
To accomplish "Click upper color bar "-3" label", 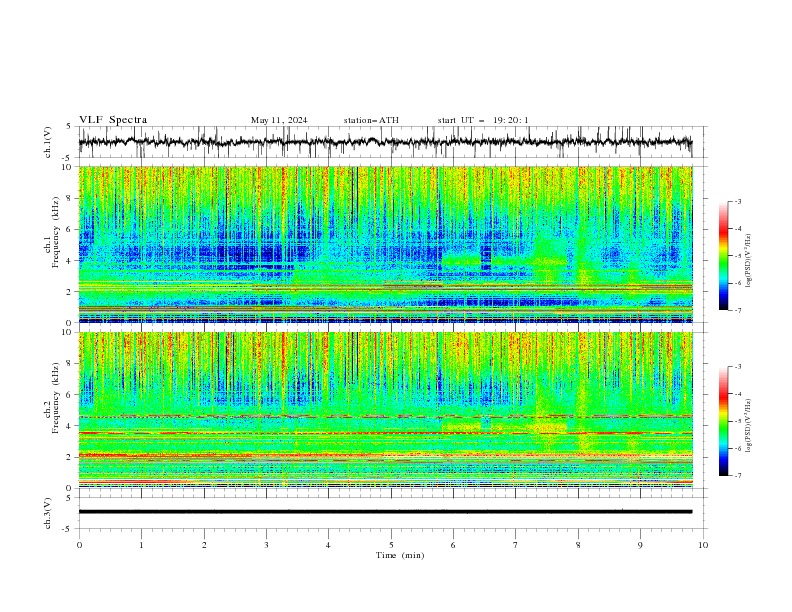I will coord(738,201).
